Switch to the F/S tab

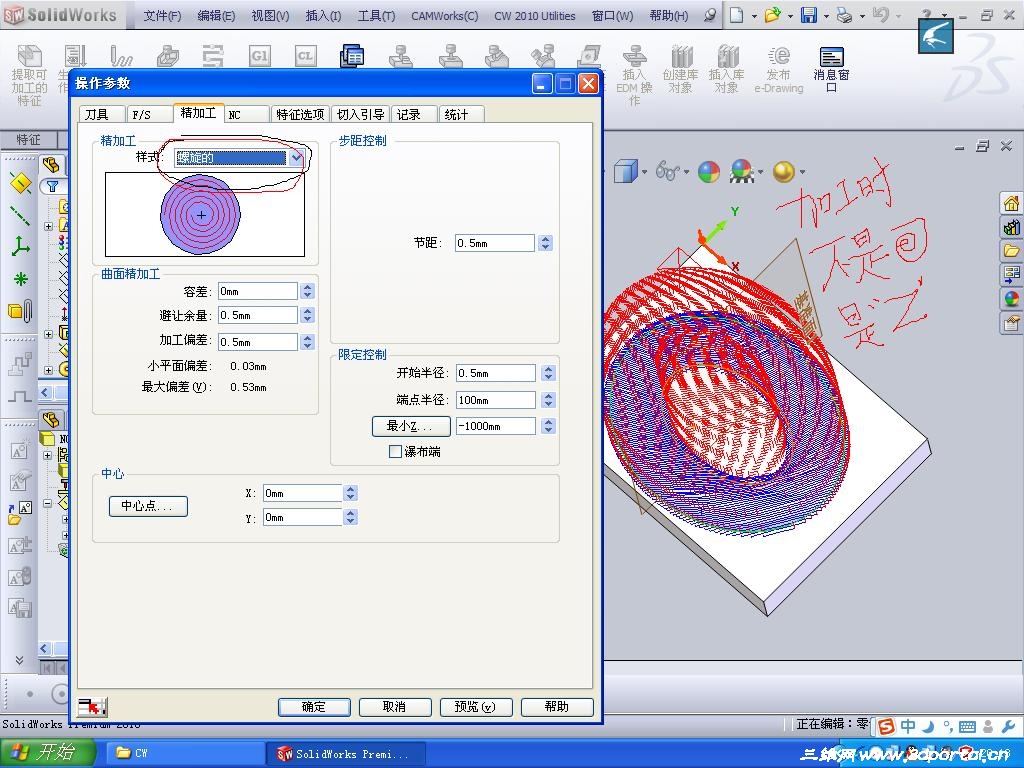tap(148, 114)
